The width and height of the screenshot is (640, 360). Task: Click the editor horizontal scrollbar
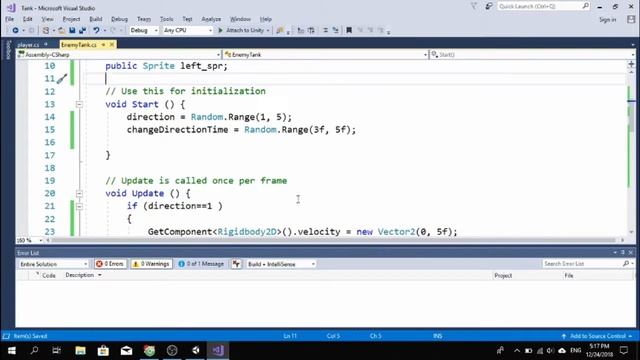tap(333, 240)
